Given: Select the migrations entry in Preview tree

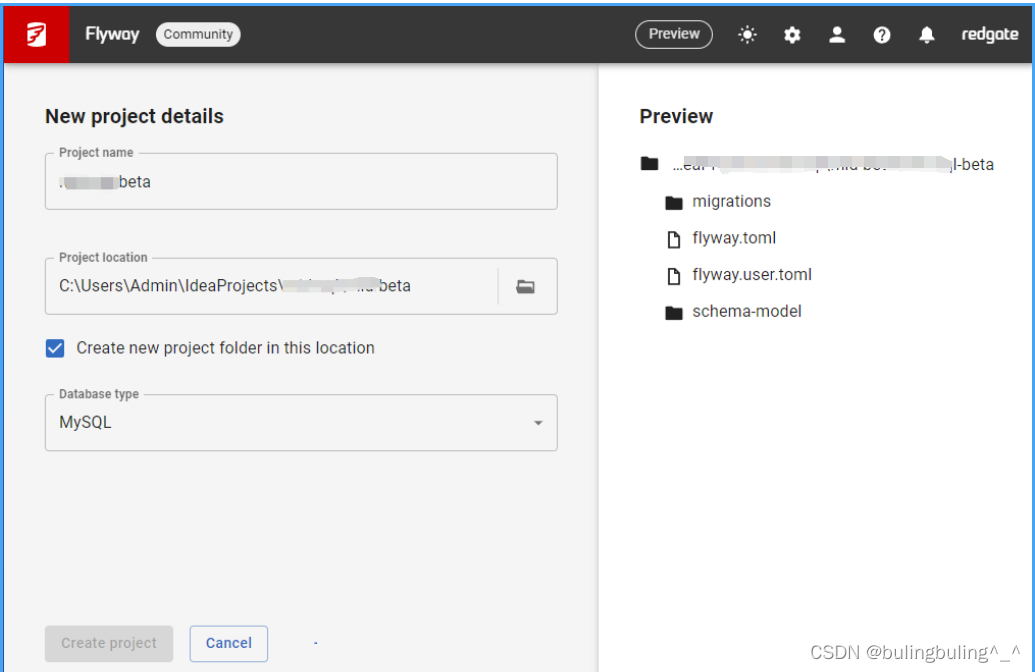Looking at the screenshot, I should click(x=731, y=201).
